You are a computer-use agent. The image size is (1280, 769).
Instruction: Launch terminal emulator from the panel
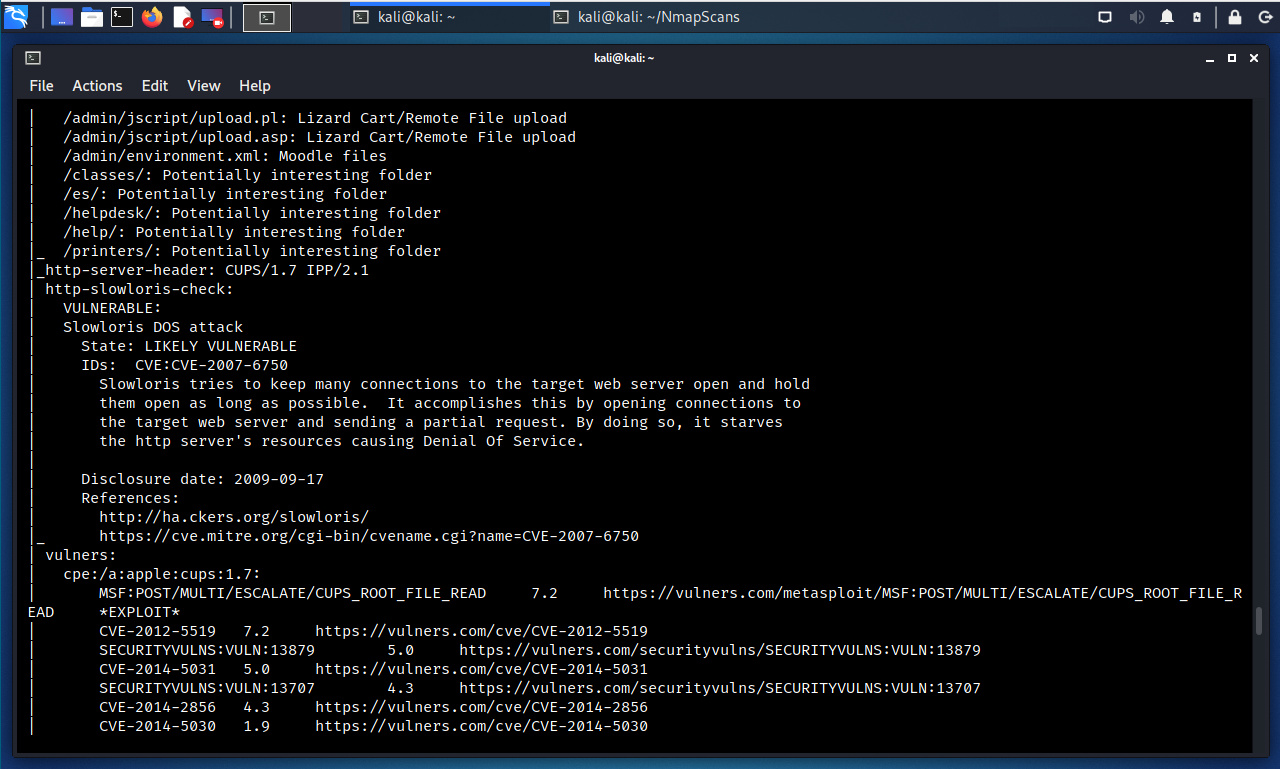pos(122,17)
